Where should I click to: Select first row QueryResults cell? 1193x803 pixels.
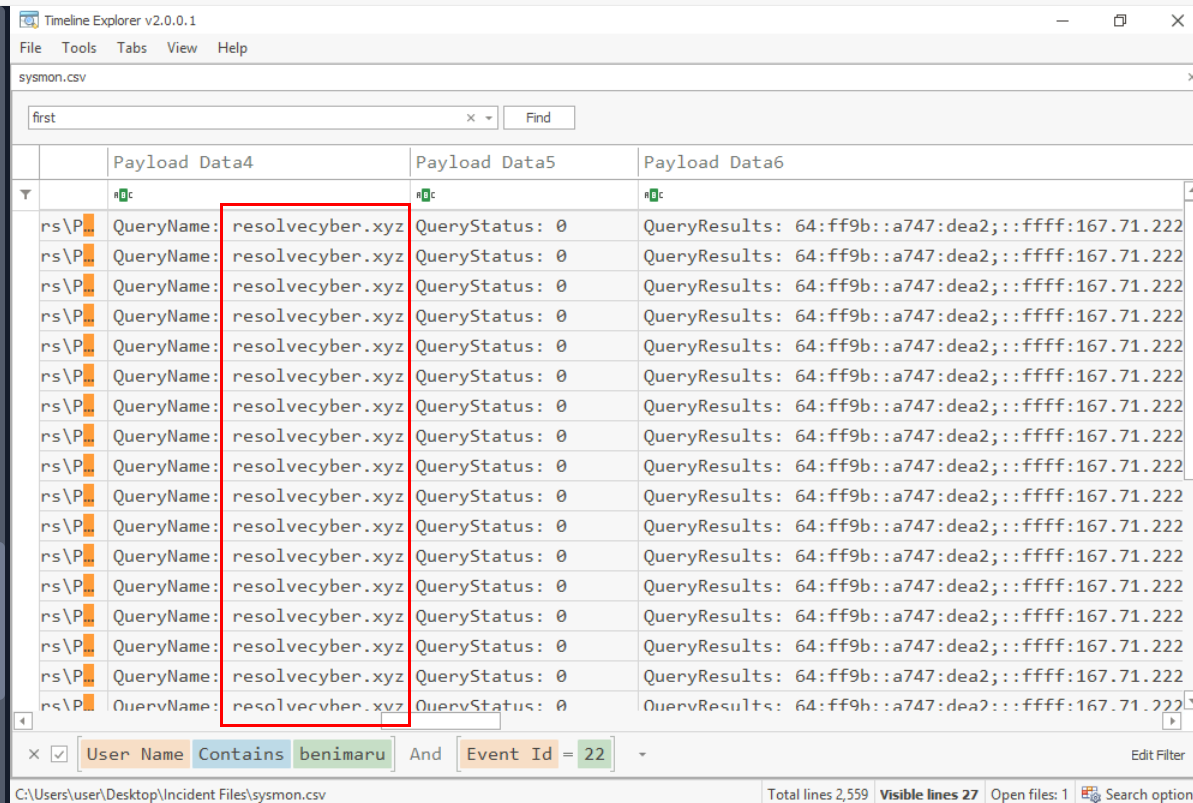tap(911, 226)
